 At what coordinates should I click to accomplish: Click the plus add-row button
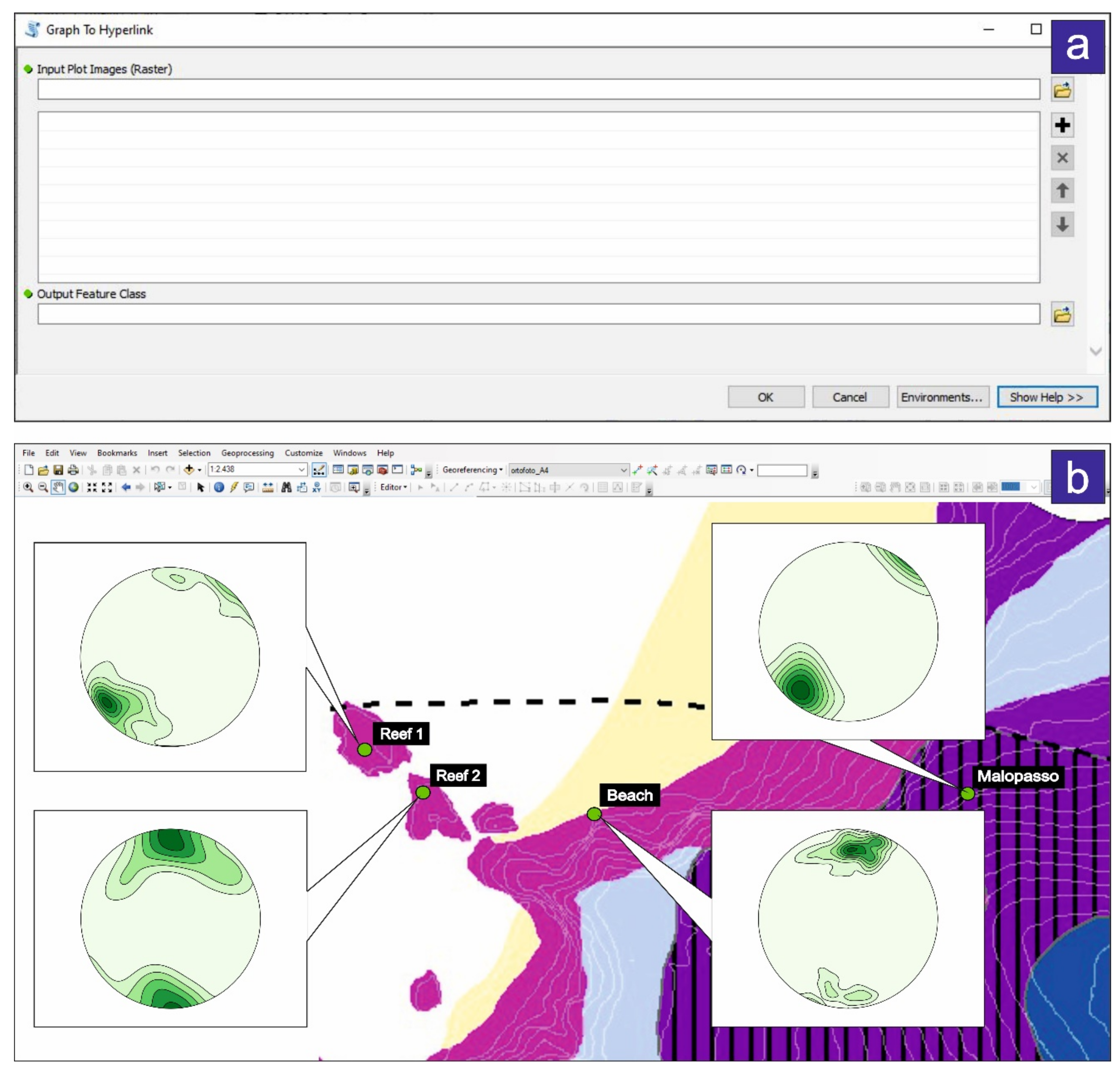1062,125
